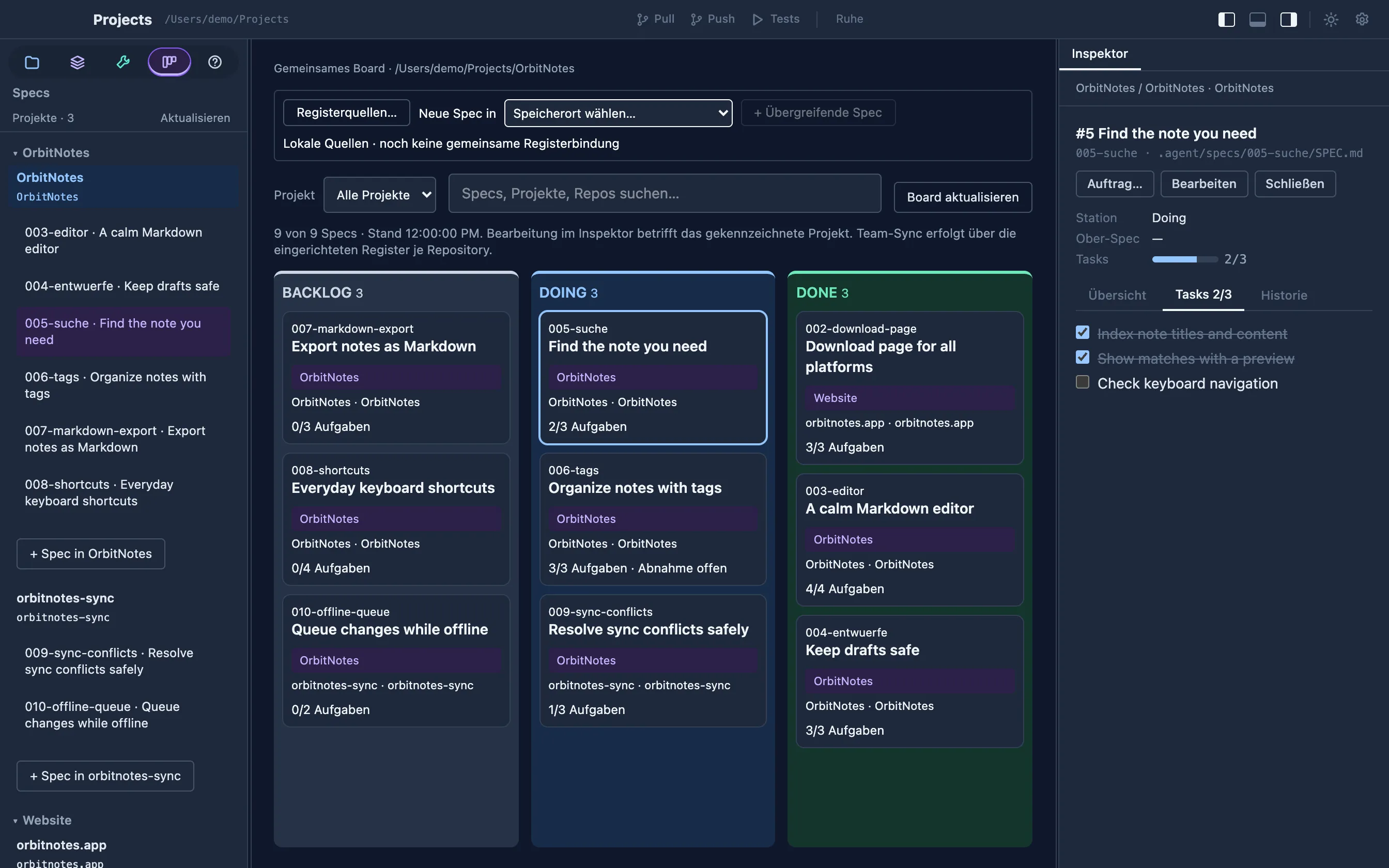Focus the 'Specs, Projekte, Repos suchen...' search field
This screenshot has width=1389, height=868.
665,193
